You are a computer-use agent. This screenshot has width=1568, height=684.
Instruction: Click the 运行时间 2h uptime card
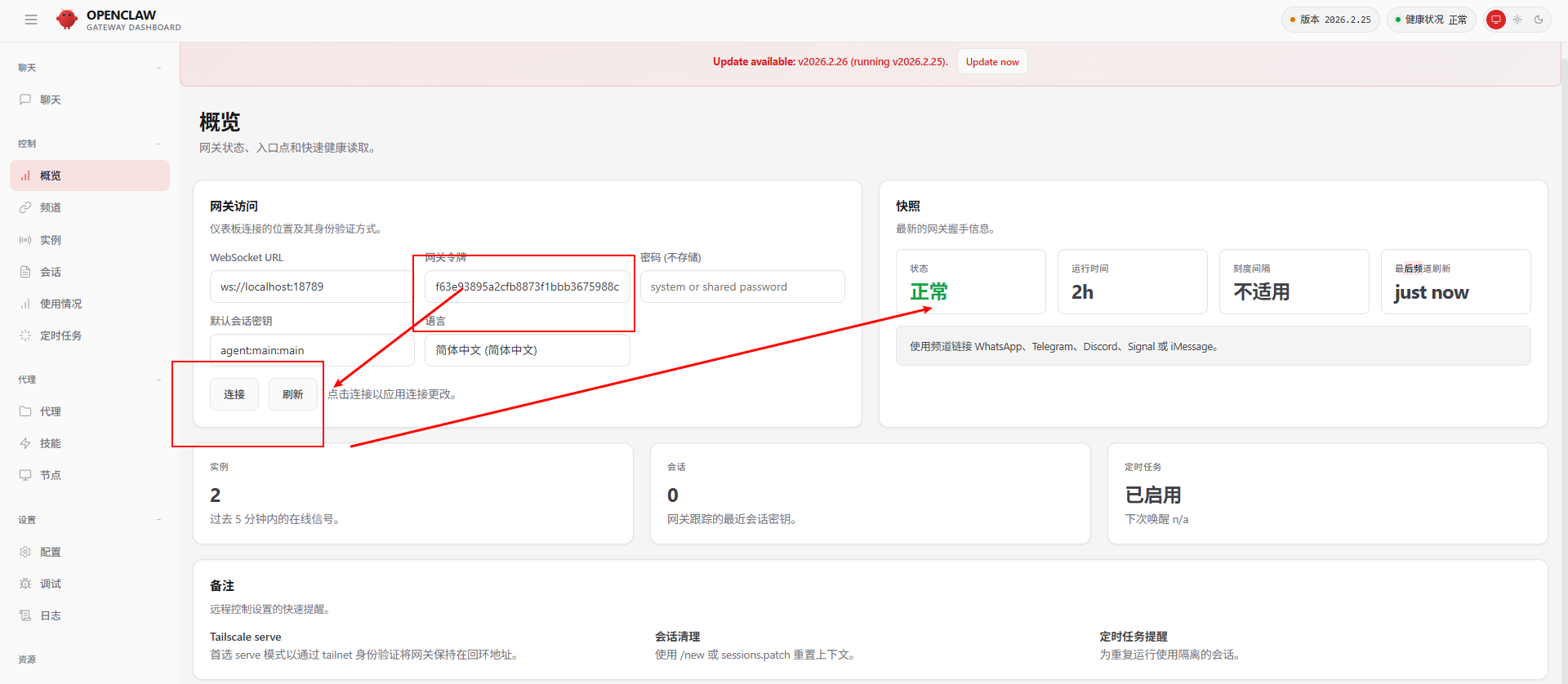pos(1133,282)
